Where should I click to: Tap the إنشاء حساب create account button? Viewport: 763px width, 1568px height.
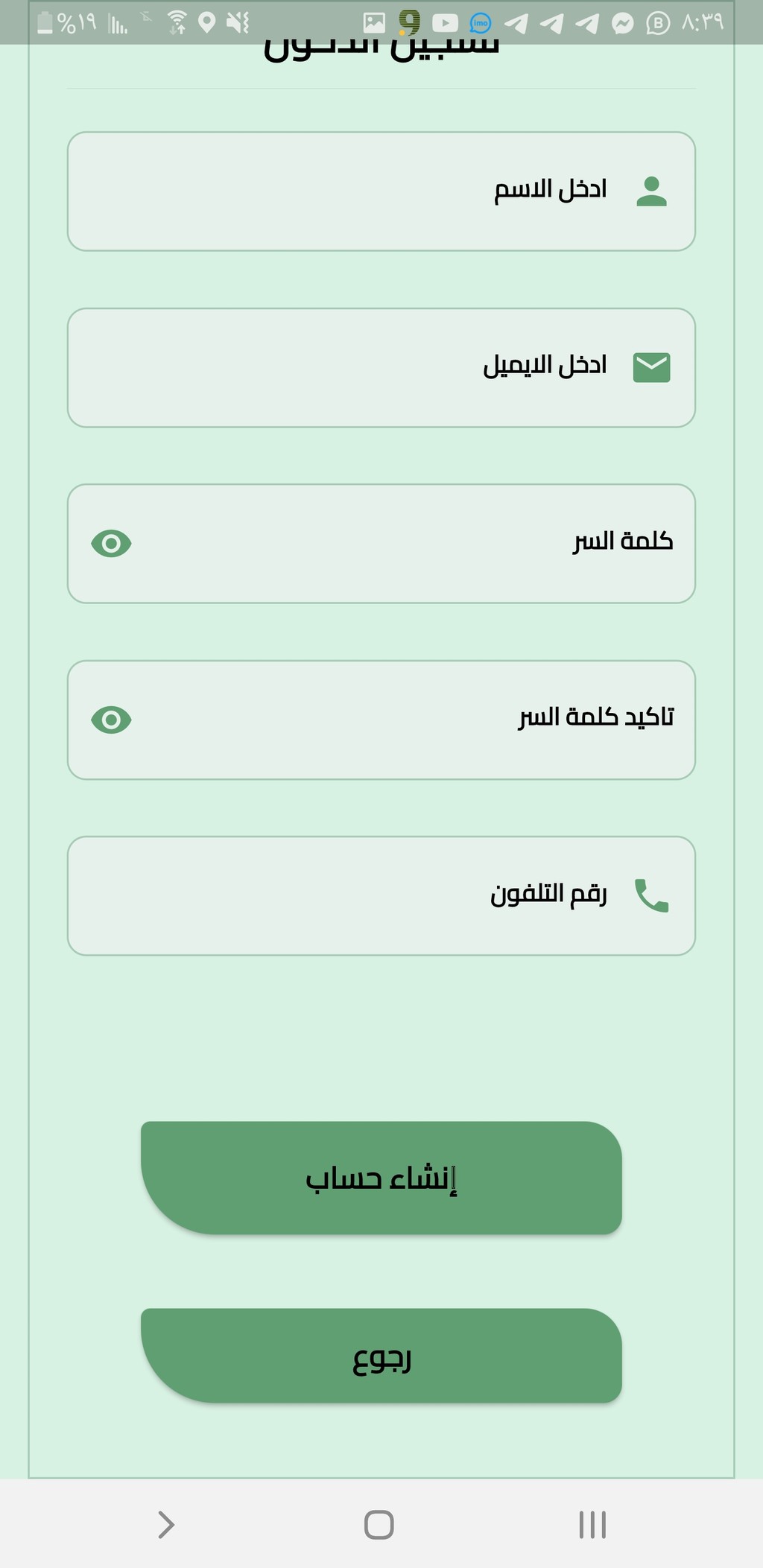tap(381, 1178)
